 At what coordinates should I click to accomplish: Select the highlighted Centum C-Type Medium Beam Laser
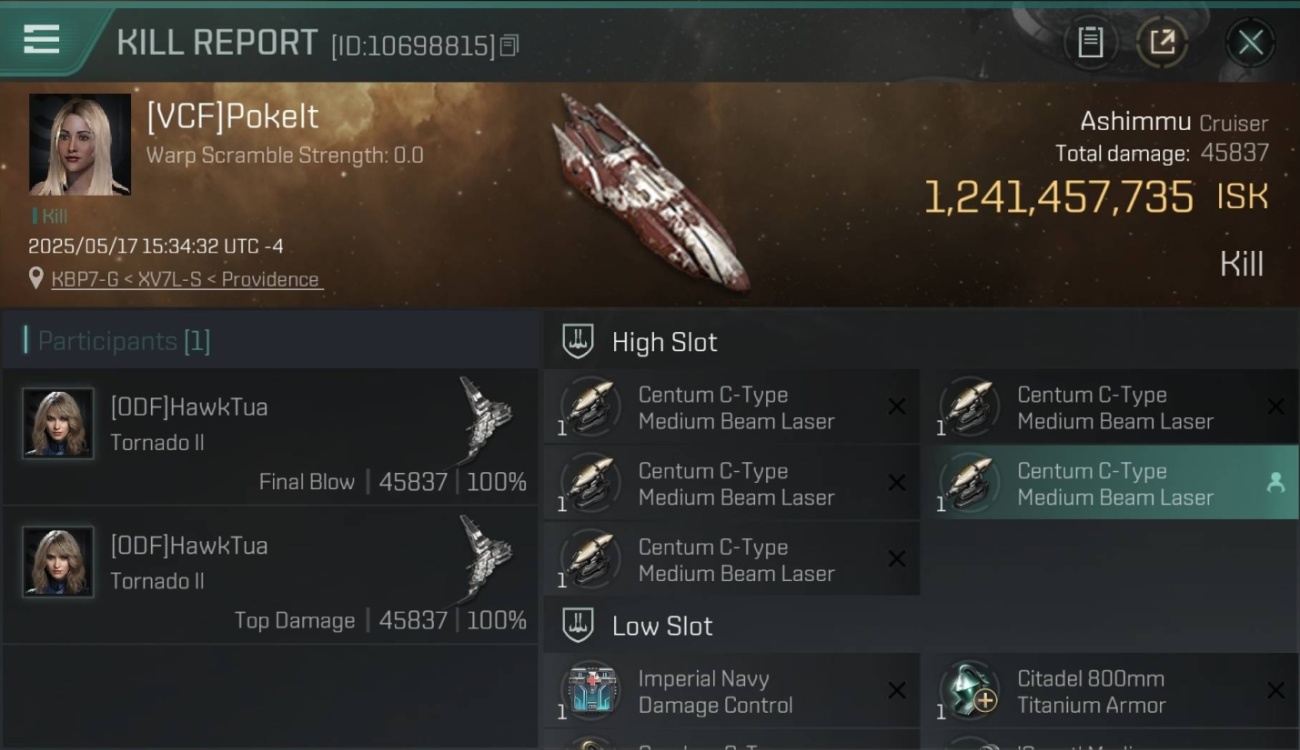coord(1116,483)
